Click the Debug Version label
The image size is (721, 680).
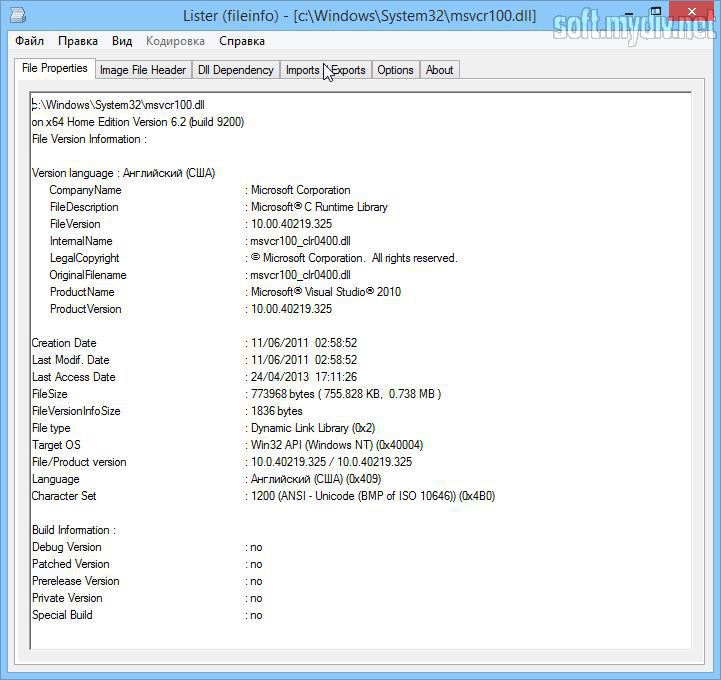(x=67, y=547)
